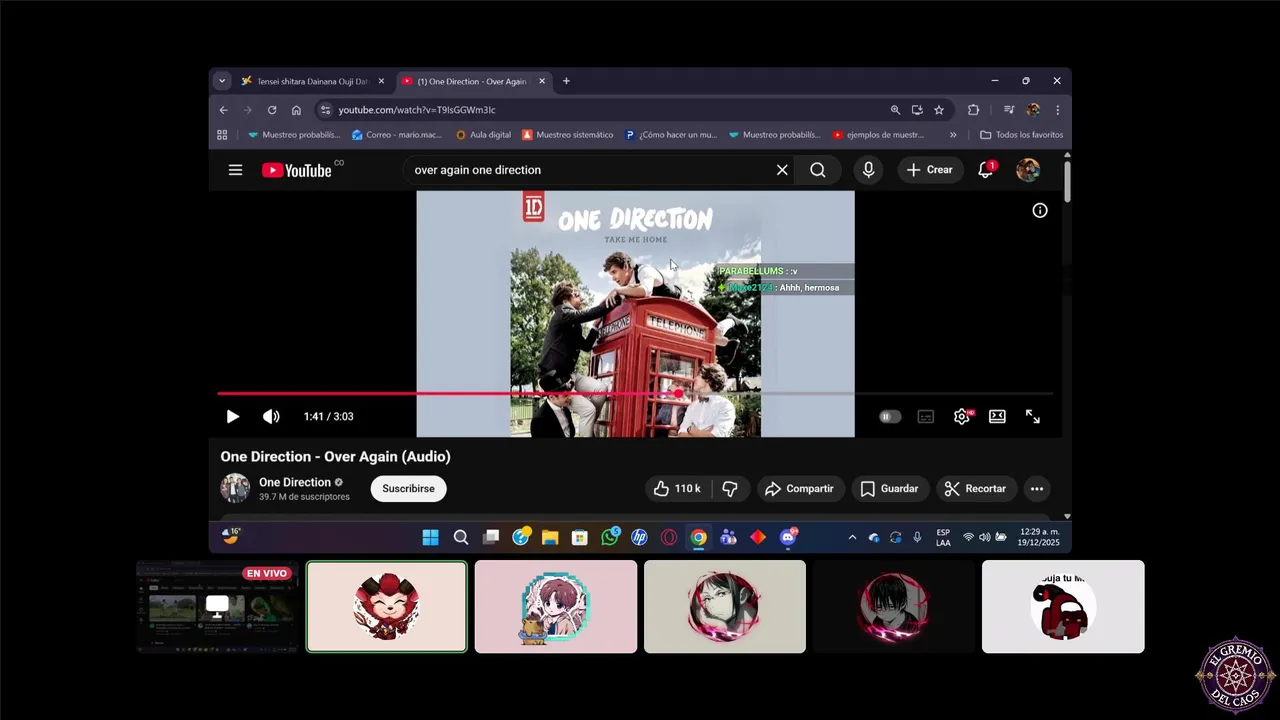The width and height of the screenshot is (1280, 720).
Task: Switch to theater mode
Action: click(997, 417)
